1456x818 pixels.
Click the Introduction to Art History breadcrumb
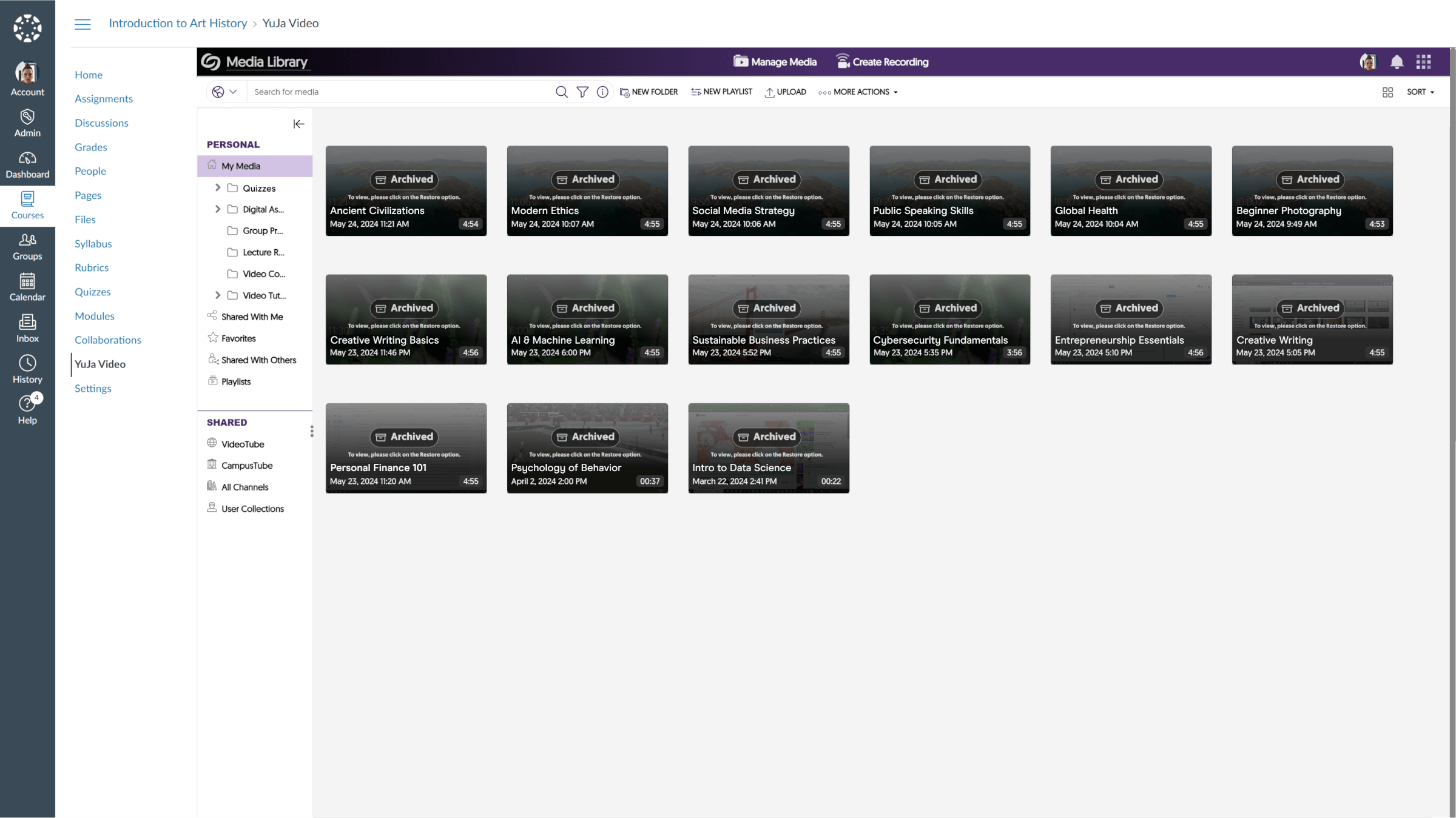pyautogui.click(x=178, y=23)
